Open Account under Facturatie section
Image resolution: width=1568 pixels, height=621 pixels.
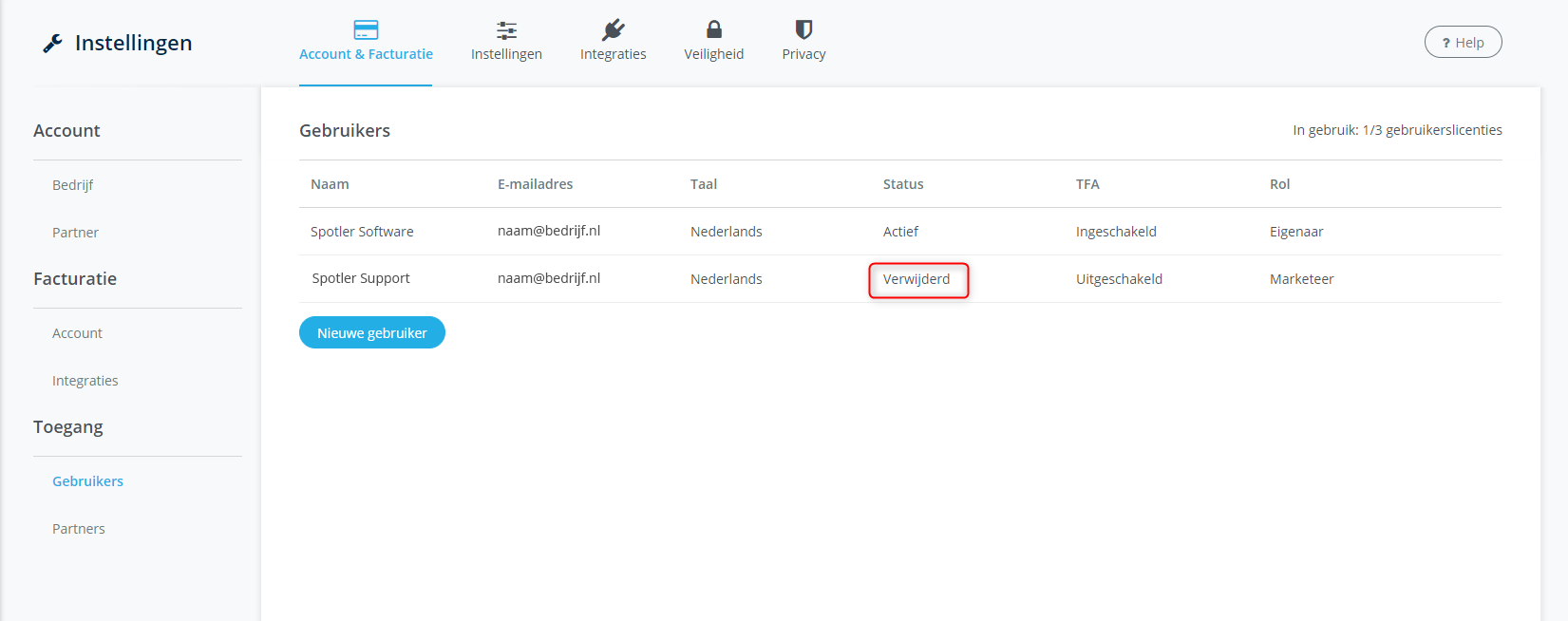(77, 333)
